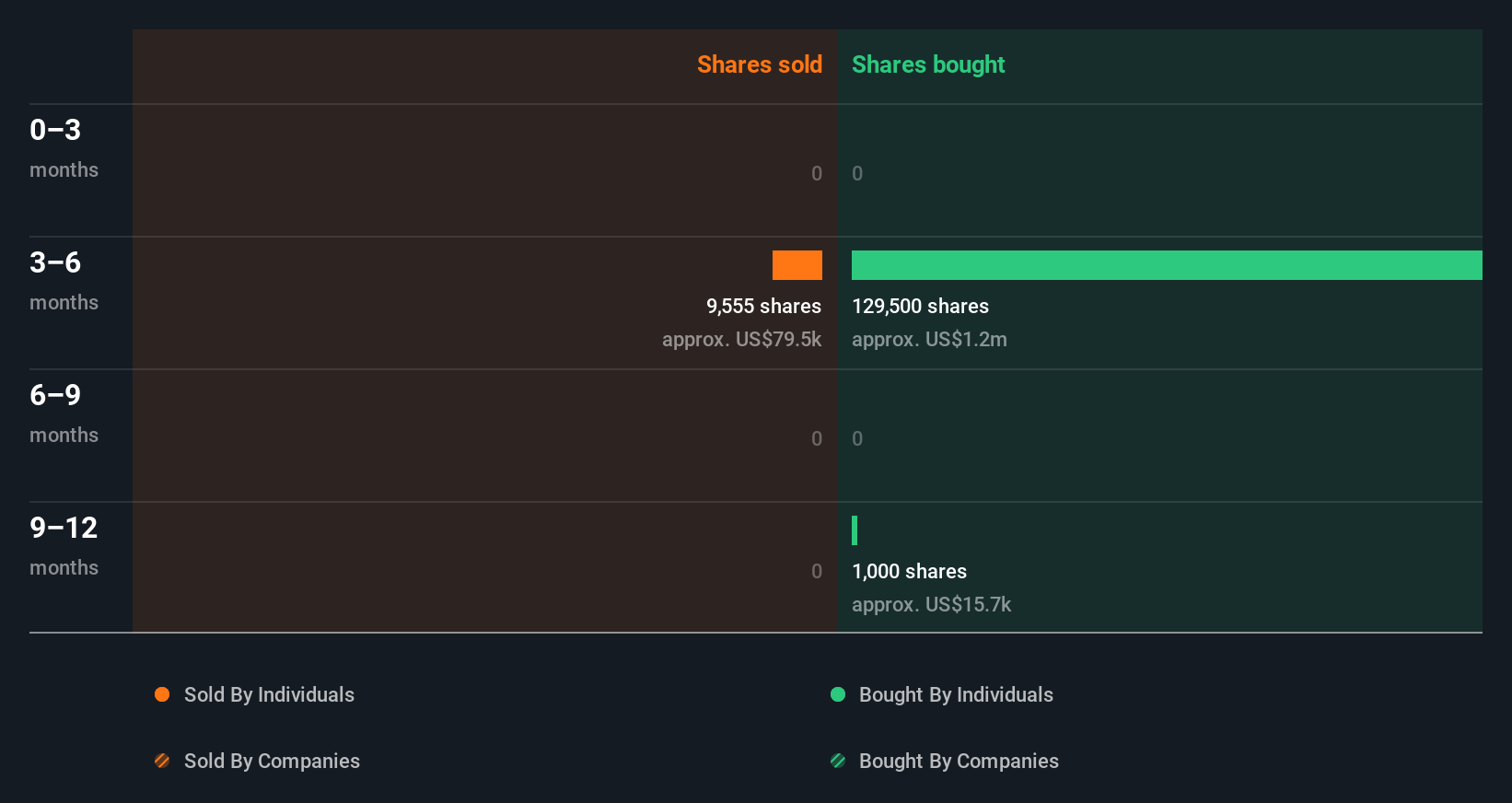This screenshot has height=803, width=1512.
Task: Click the green 3–6 months shares bought bar
Action: [1167, 265]
